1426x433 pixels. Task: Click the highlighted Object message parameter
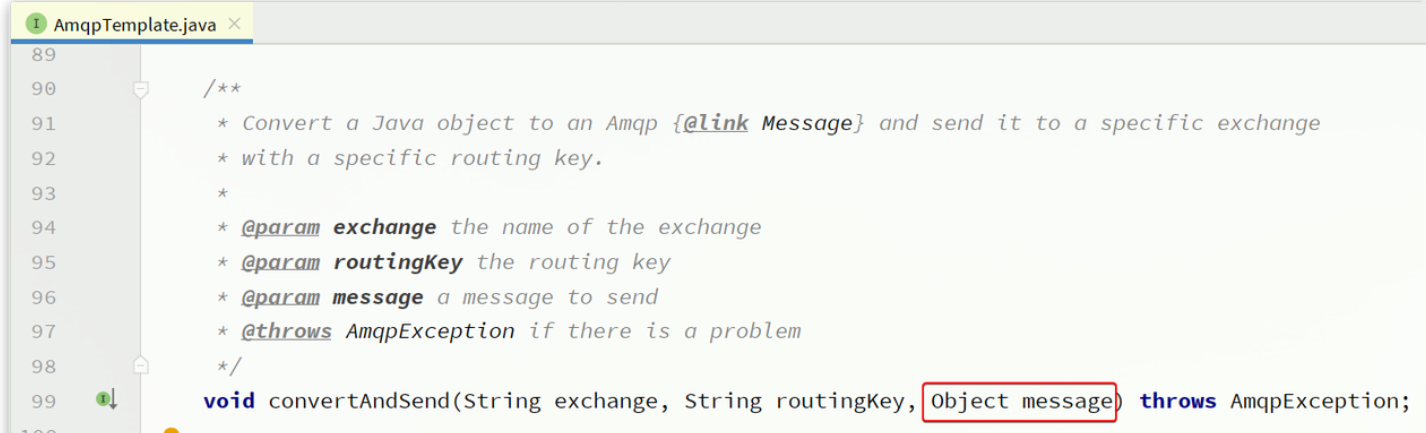[x=1019, y=401]
